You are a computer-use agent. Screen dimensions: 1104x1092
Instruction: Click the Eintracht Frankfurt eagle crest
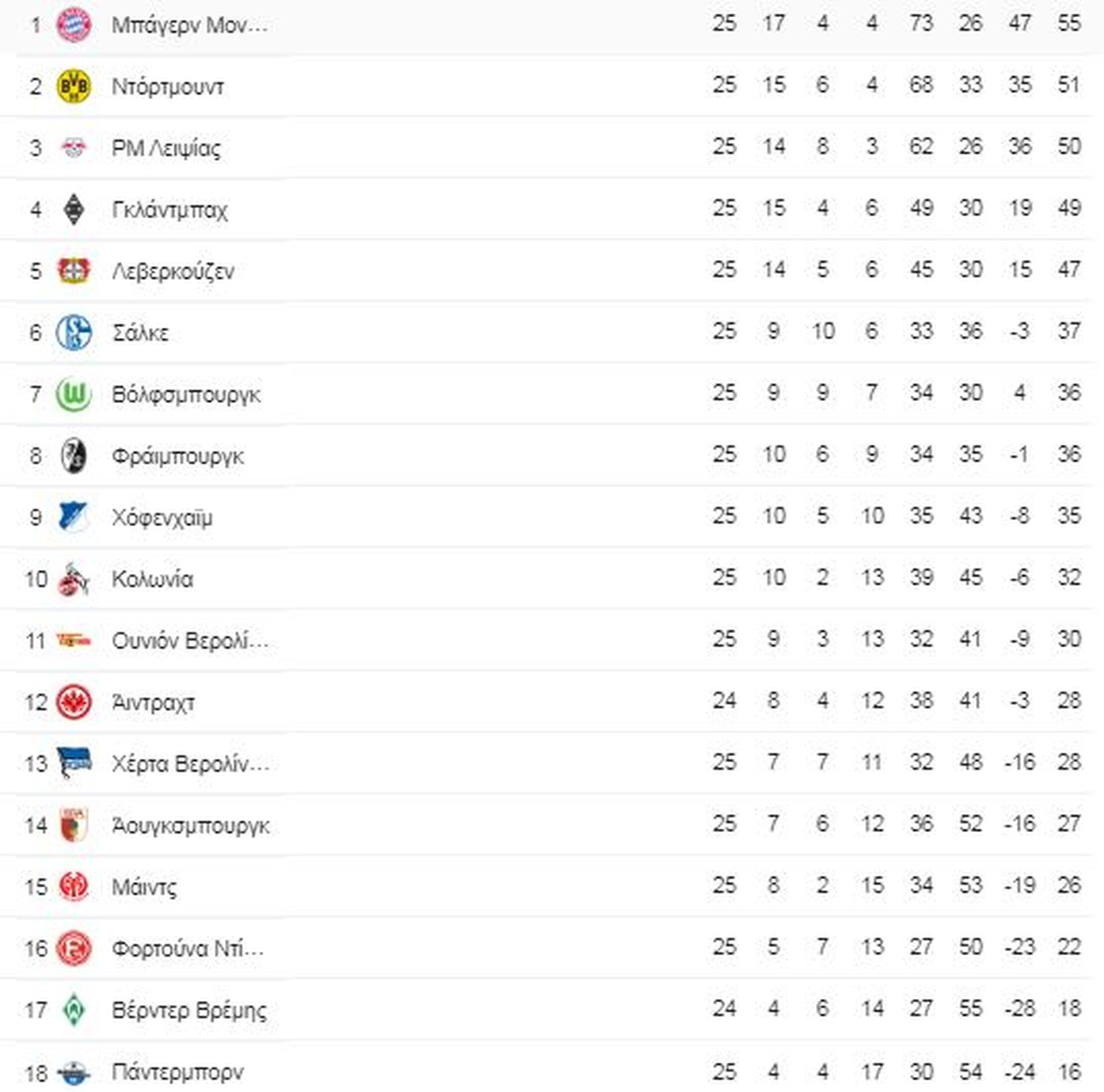click(x=74, y=702)
